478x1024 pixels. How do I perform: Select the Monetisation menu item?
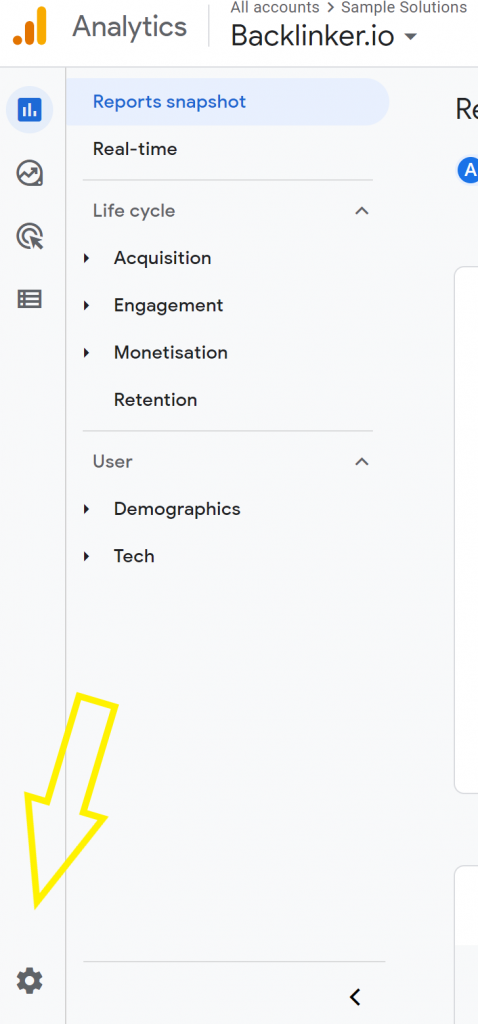tap(170, 353)
